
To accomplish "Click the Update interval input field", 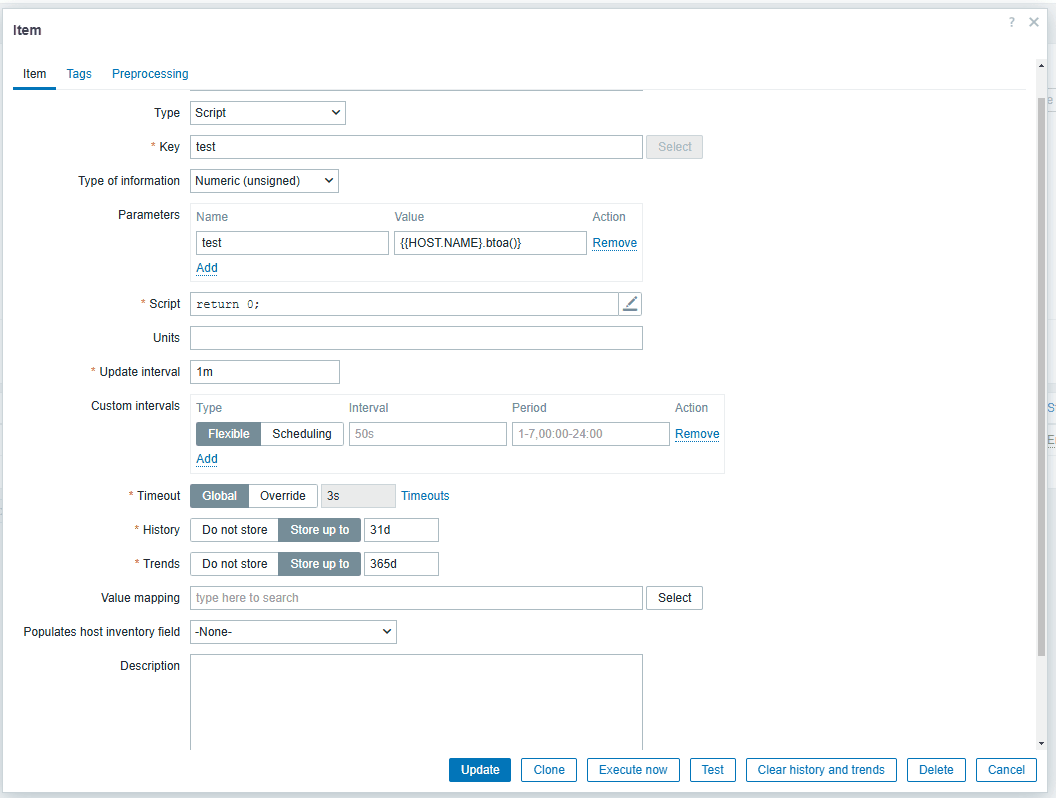I will [x=264, y=372].
